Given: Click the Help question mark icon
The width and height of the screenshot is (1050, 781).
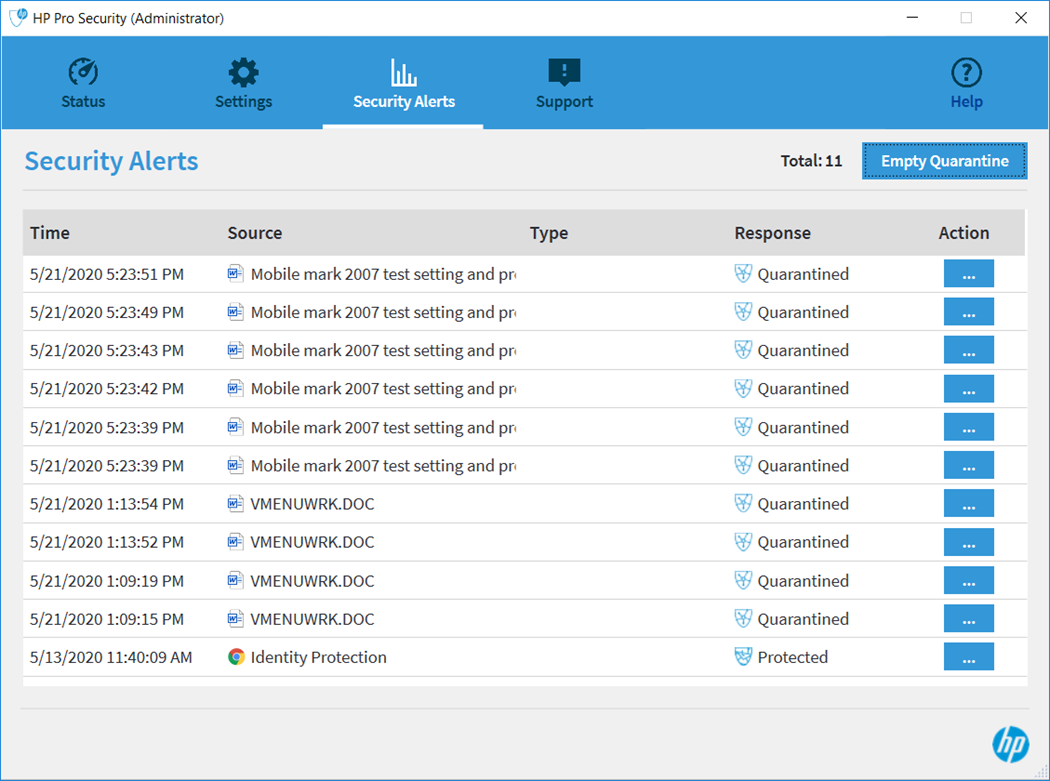Looking at the screenshot, I should (x=966, y=71).
